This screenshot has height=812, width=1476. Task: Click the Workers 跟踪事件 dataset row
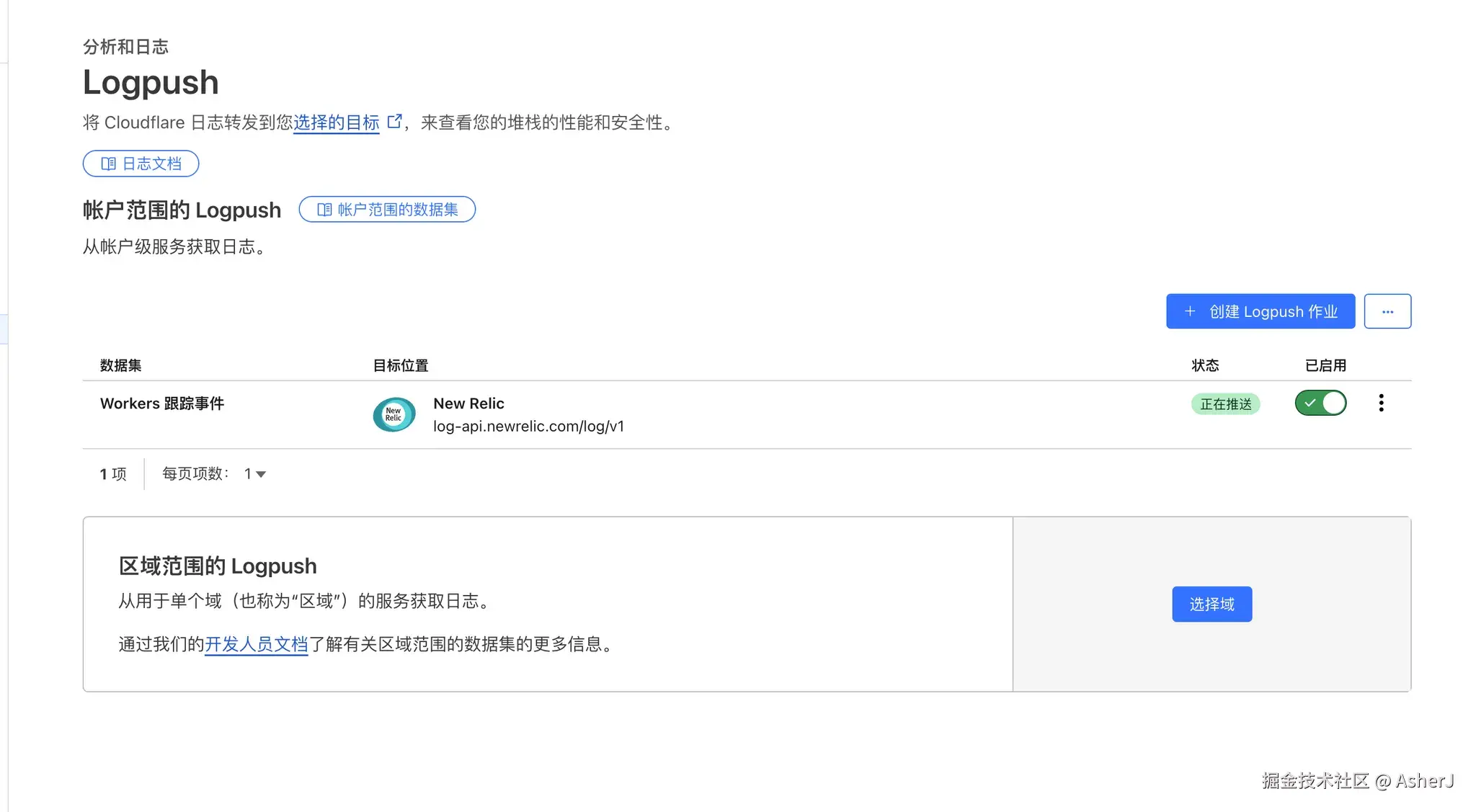(x=162, y=403)
